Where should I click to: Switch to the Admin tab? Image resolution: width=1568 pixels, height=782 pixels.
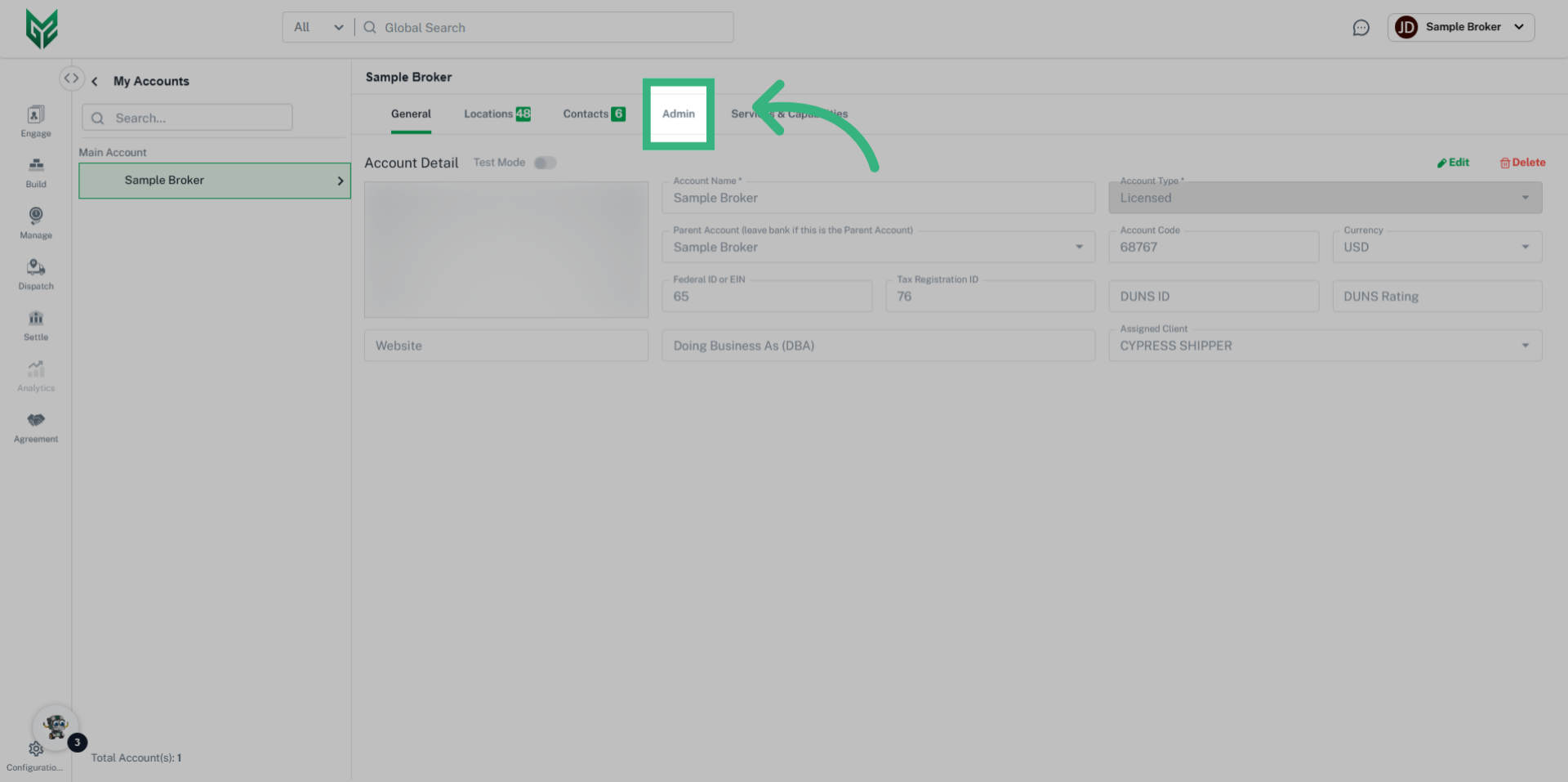click(679, 114)
